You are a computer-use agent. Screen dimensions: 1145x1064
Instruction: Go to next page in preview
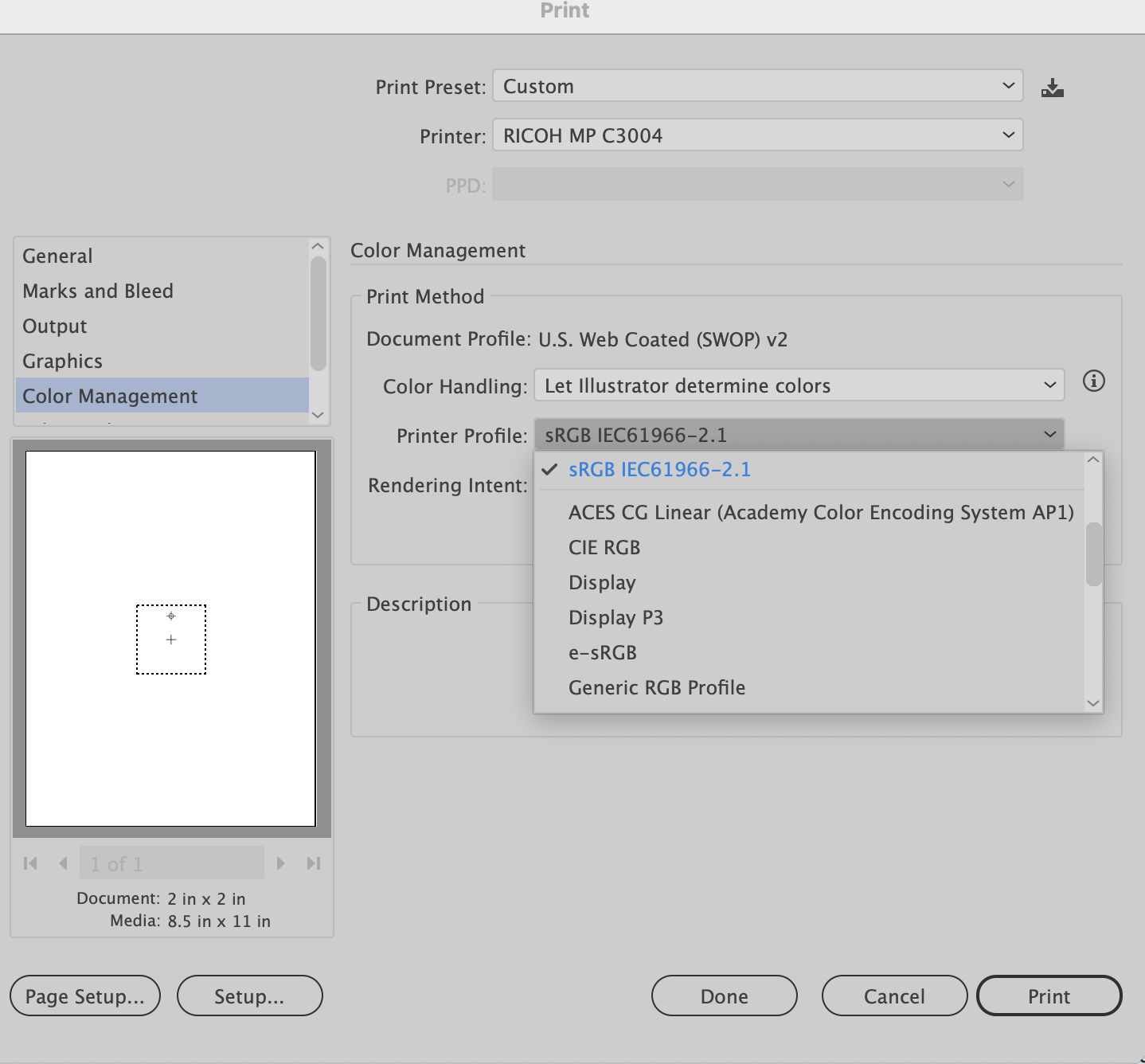[280, 863]
